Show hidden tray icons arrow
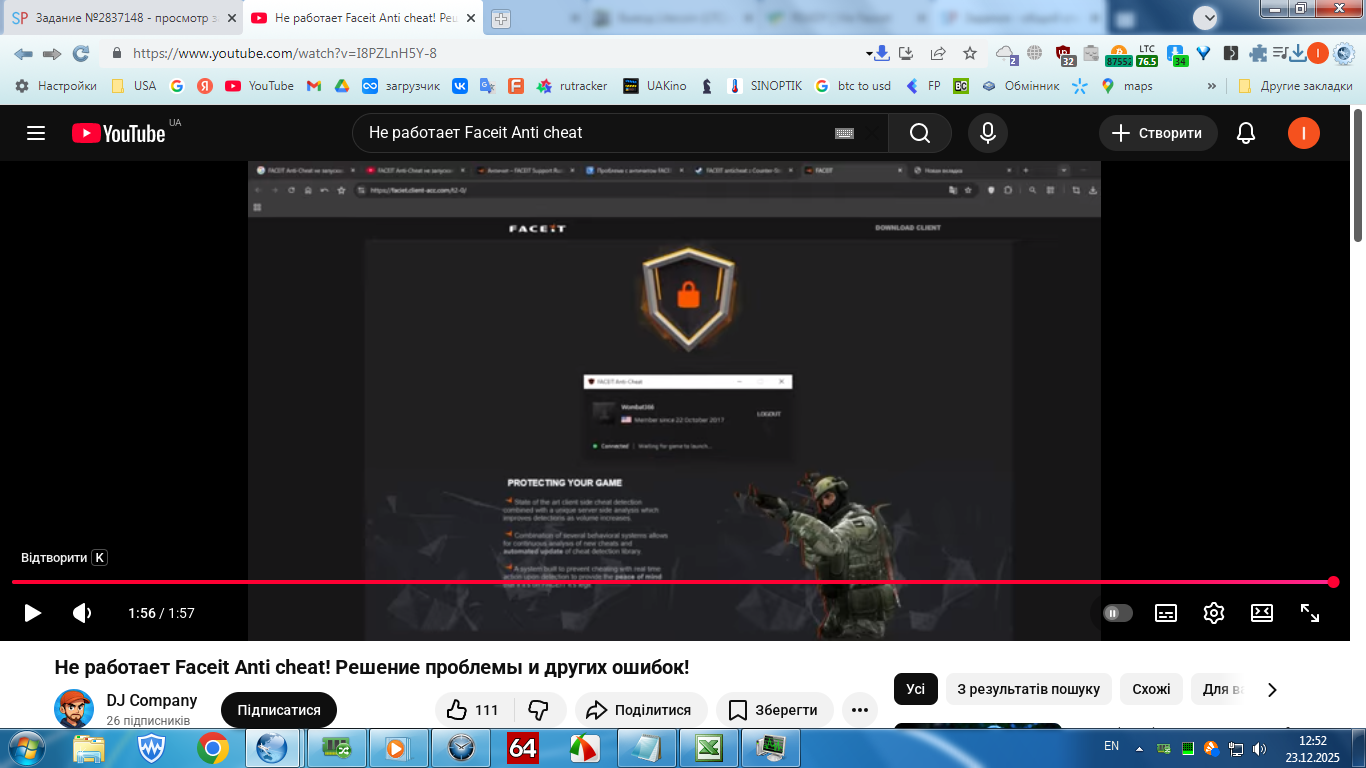 pyautogui.click(x=1139, y=747)
